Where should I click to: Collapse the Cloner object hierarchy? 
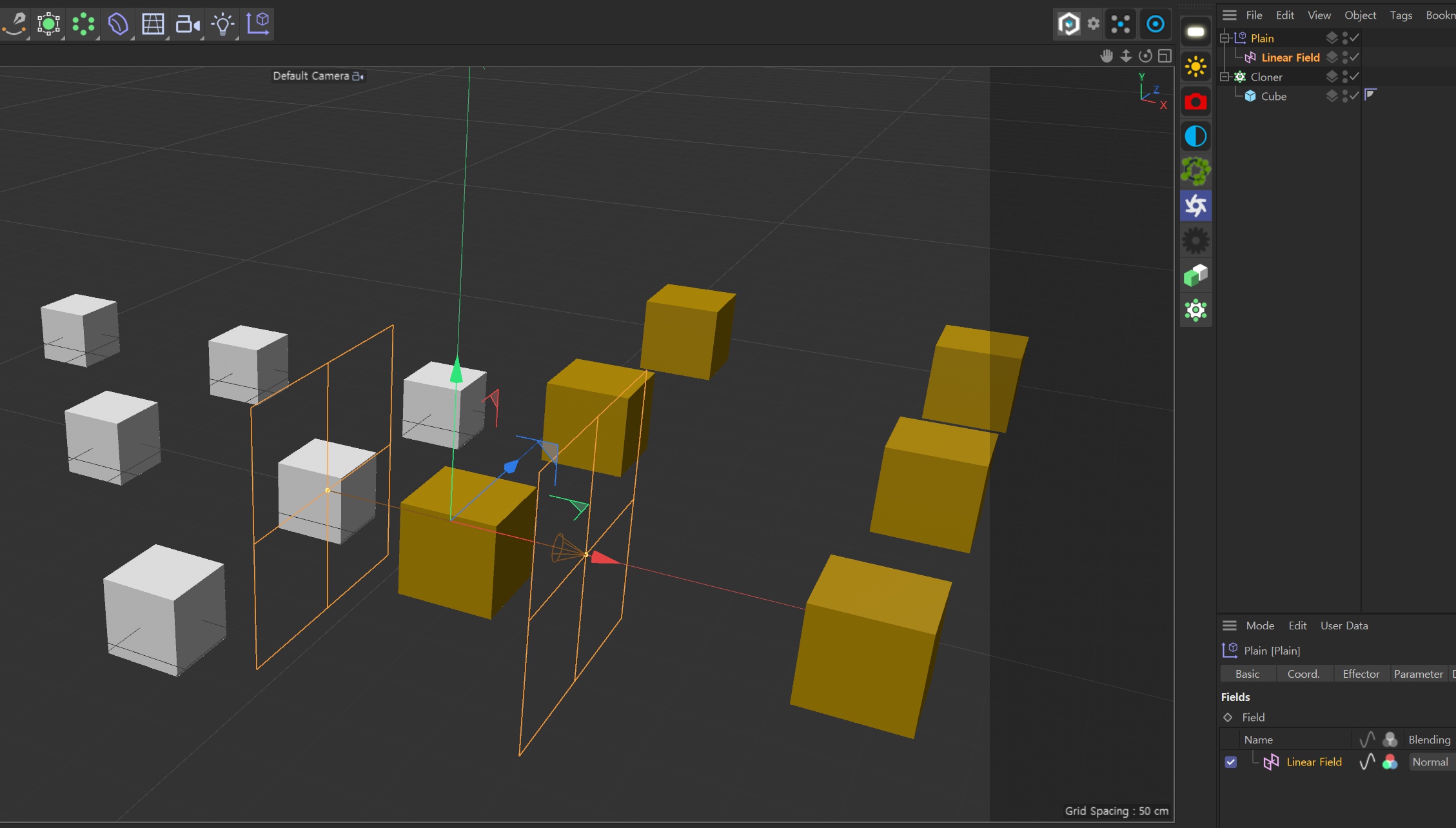click(1224, 77)
